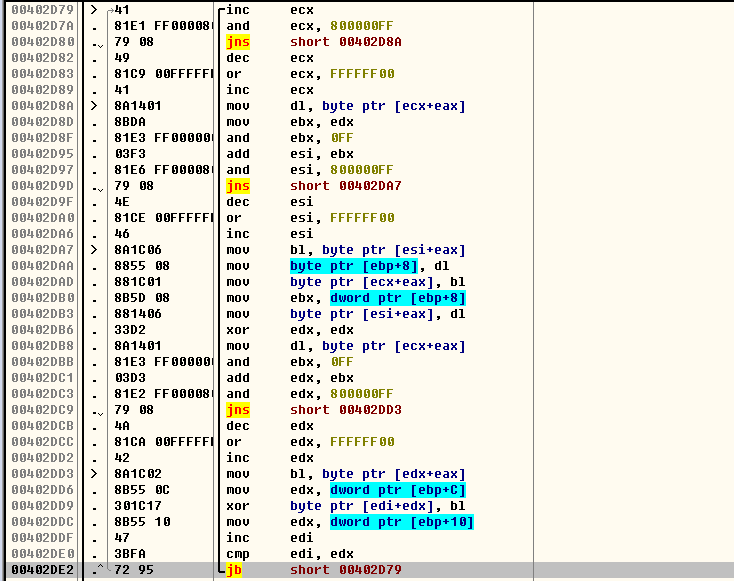Select the jns mnemonic targeting 00402D8A
Screen dimensions: 734x581
pos(238,42)
